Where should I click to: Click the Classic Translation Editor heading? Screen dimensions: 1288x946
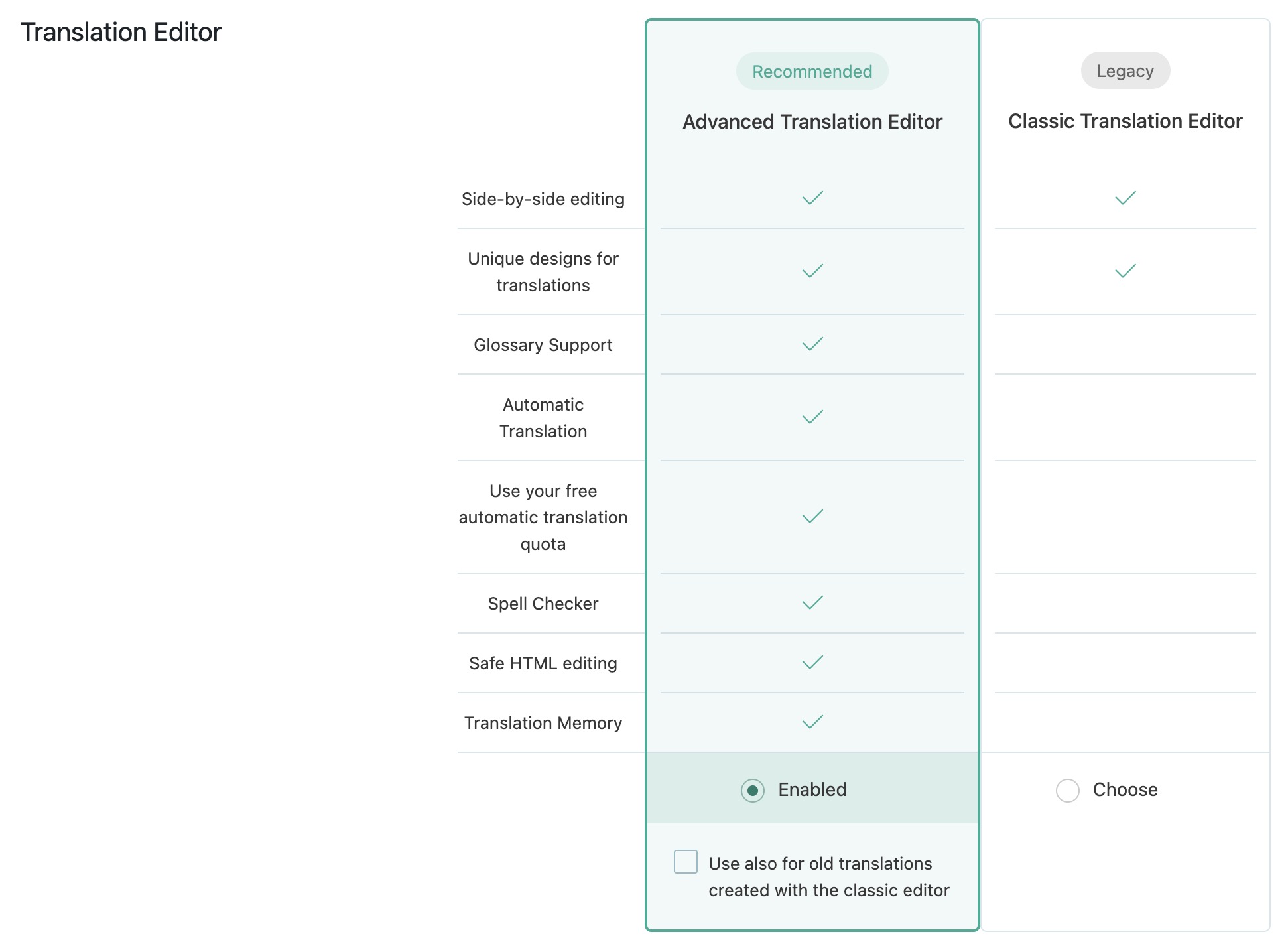pos(1125,121)
